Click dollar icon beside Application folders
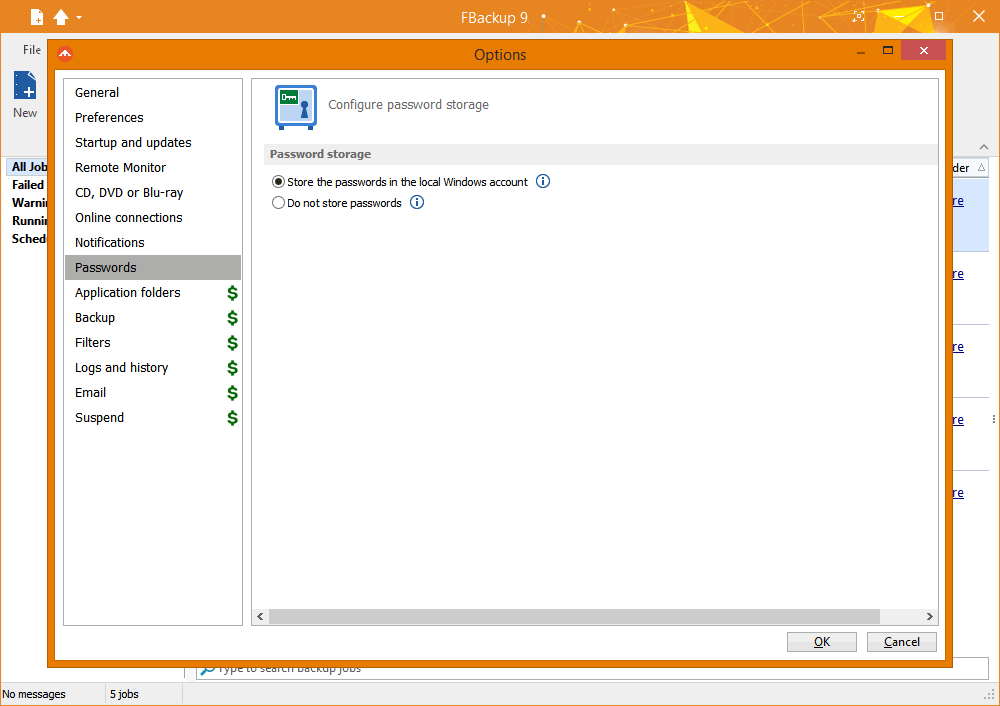Image resolution: width=1000 pixels, height=706 pixels. pyautogui.click(x=232, y=293)
